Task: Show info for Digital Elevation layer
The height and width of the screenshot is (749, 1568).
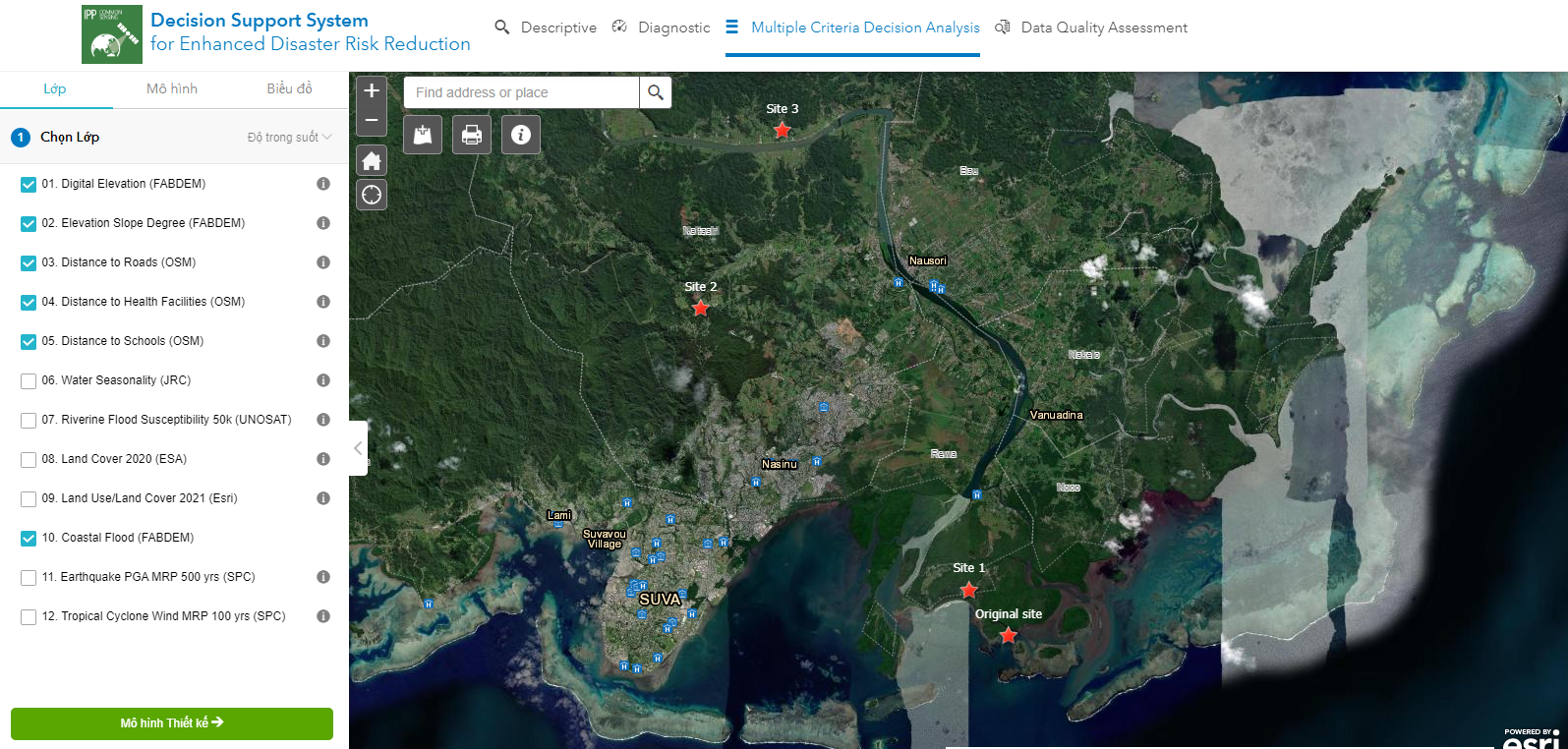Action: tap(322, 184)
